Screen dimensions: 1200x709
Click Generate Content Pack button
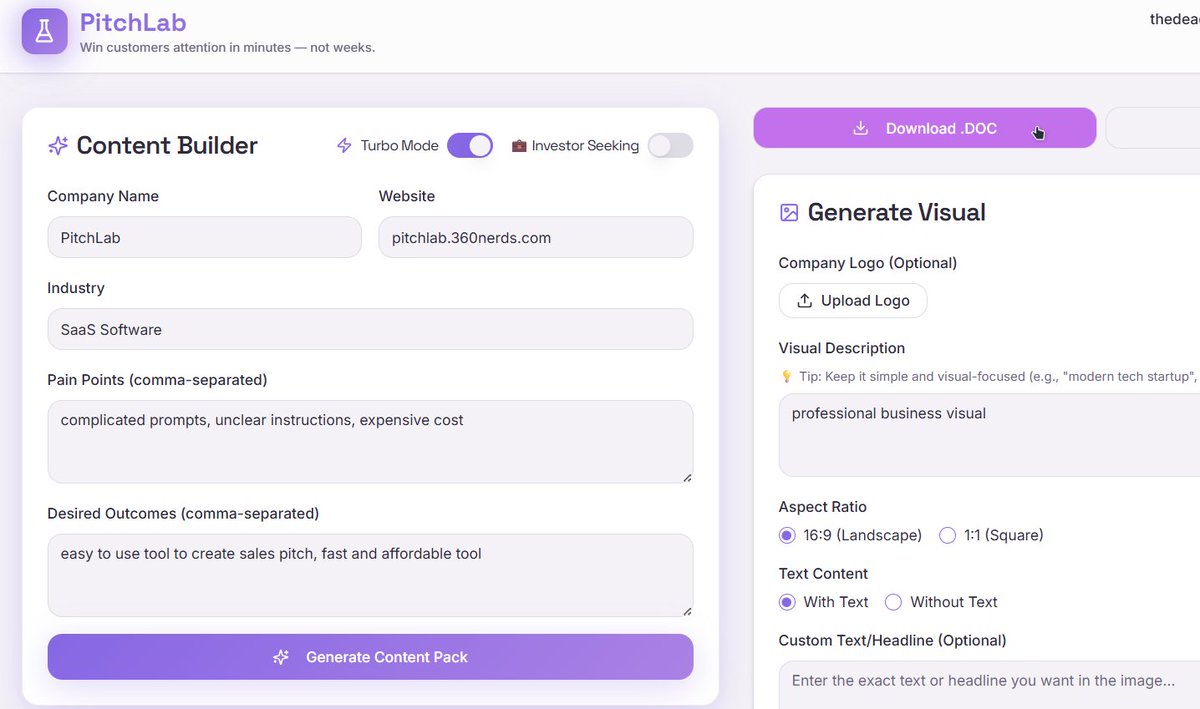370,657
